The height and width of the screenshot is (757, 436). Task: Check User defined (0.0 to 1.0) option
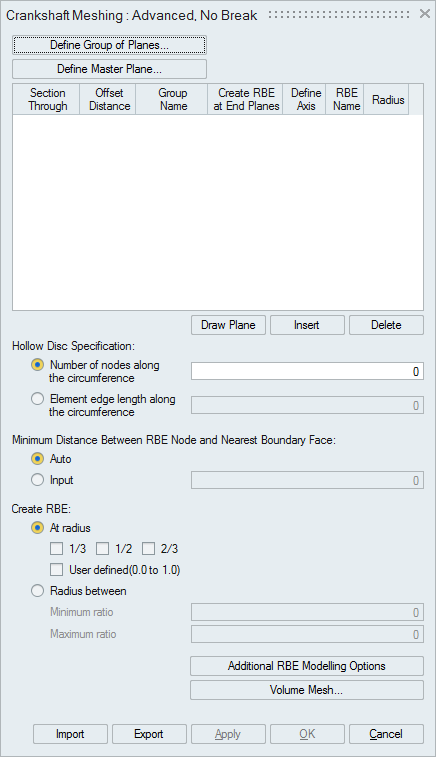[x=56, y=570]
